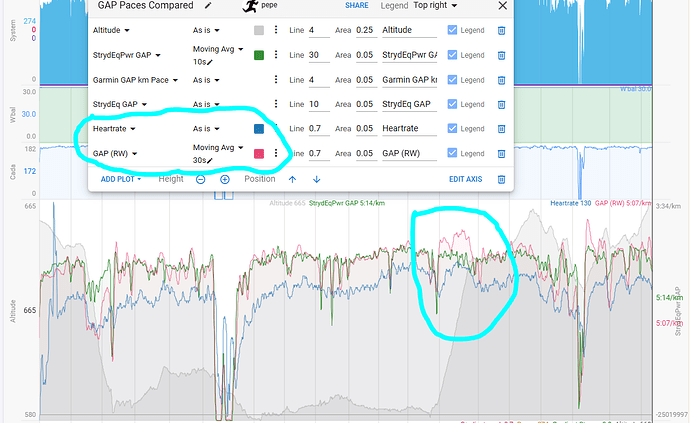Delete the whole axis with bottom trash icon

[501, 179]
